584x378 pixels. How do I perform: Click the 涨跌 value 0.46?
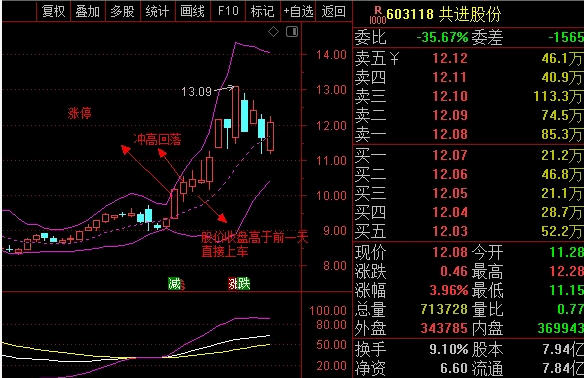[x=454, y=271]
